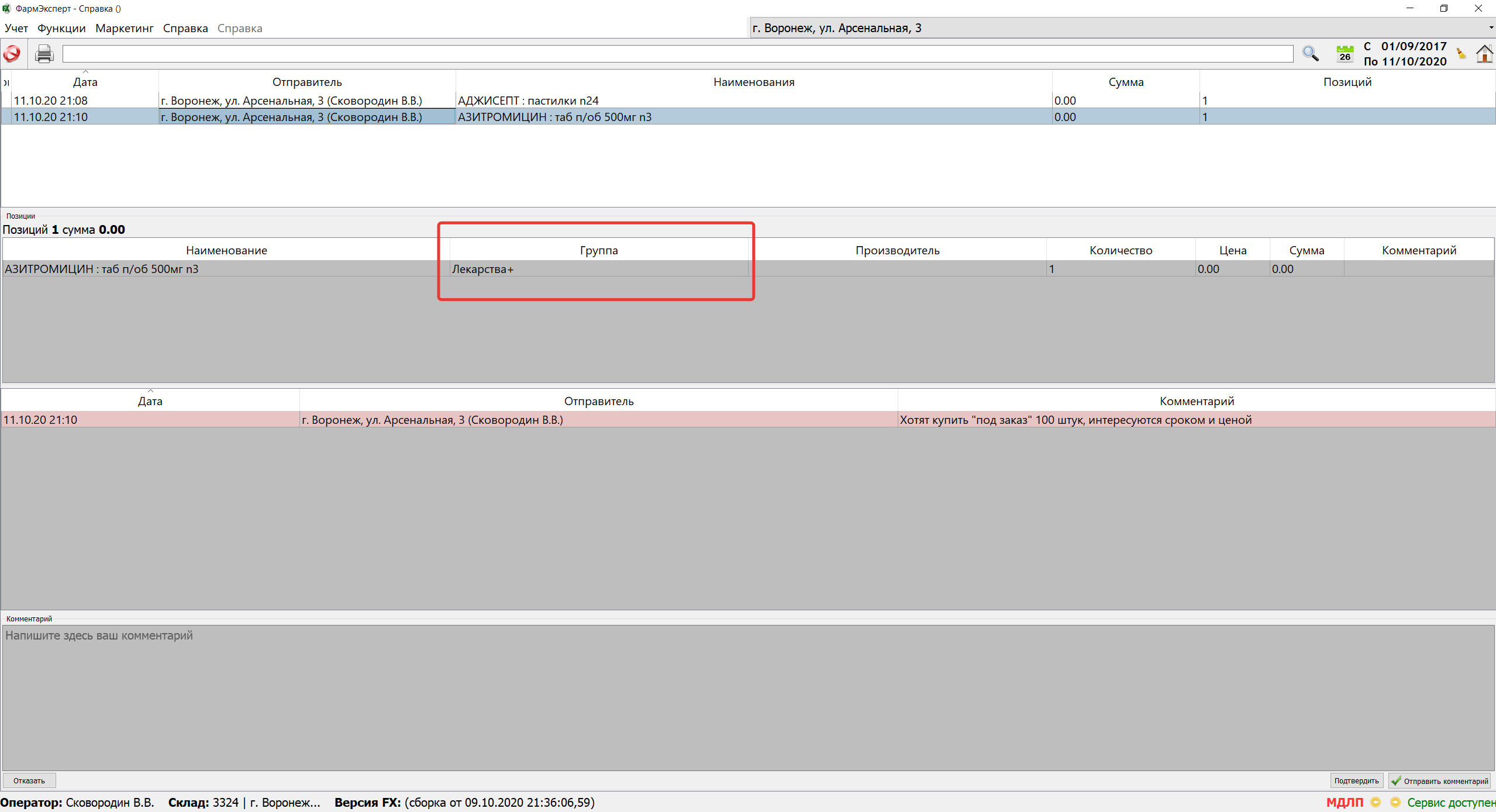The height and width of the screenshot is (812, 1496).
Task: Click the broom clear-filter icon
Action: [1461, 54]
